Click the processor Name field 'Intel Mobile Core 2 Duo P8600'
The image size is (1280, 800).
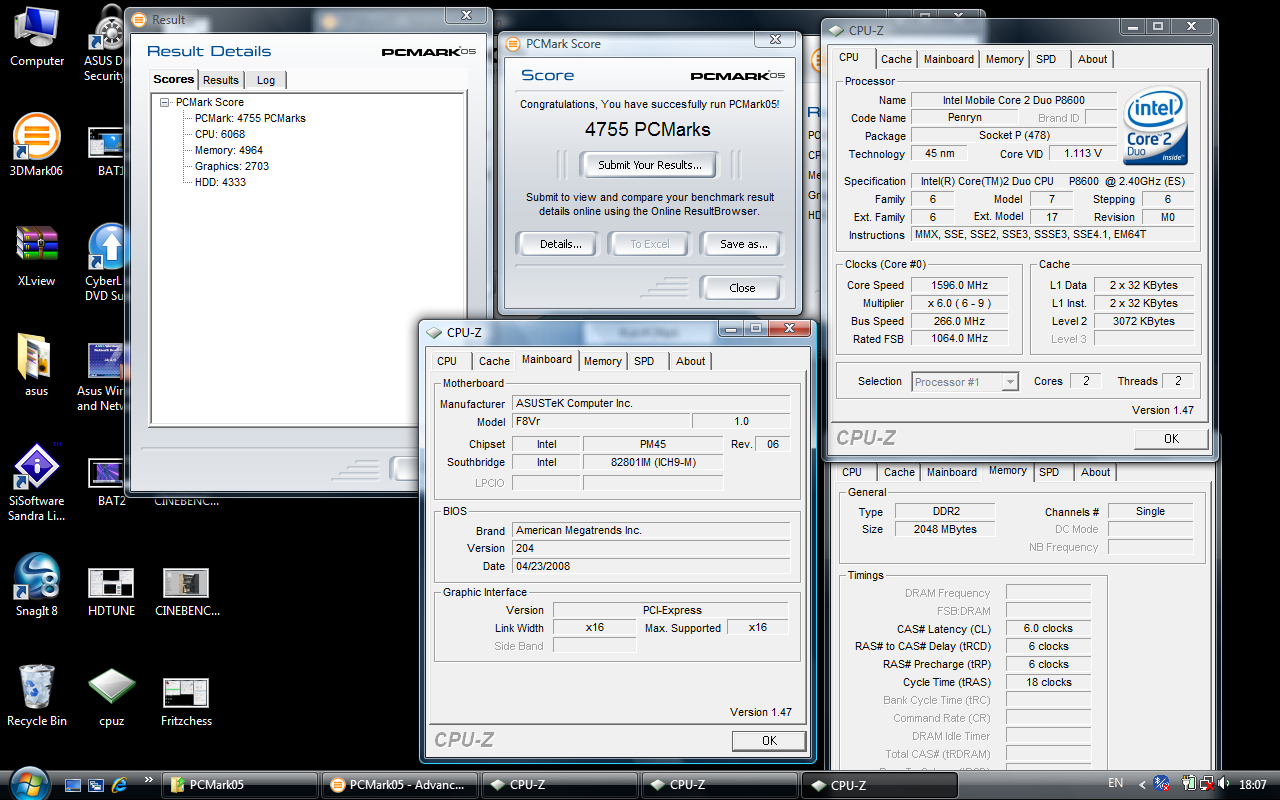point(1013,100)
